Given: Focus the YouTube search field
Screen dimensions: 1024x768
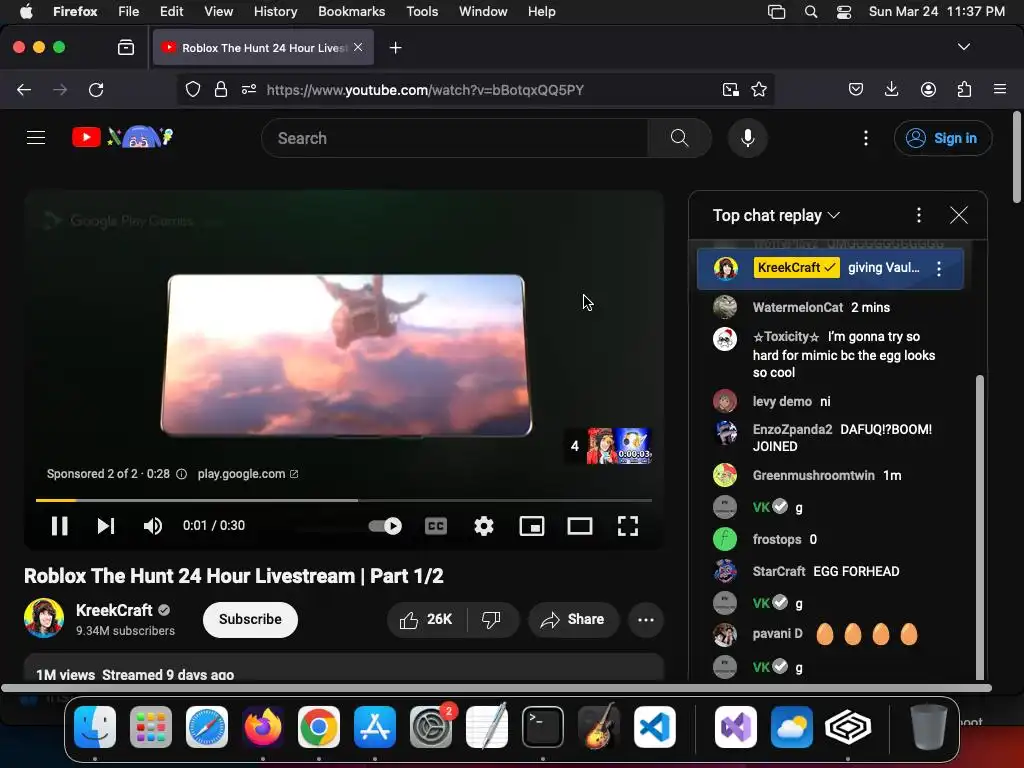Looking at the screenshot, I should (455, 138).
